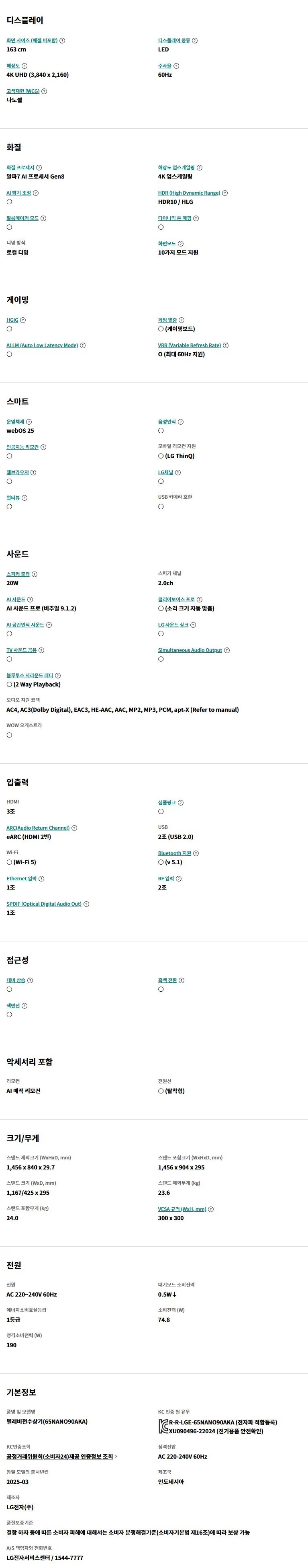Screen dimensions: 308x1568
Task: Open the ALLM (Auto Low Latency Mode) link
Action: (43, 345)
